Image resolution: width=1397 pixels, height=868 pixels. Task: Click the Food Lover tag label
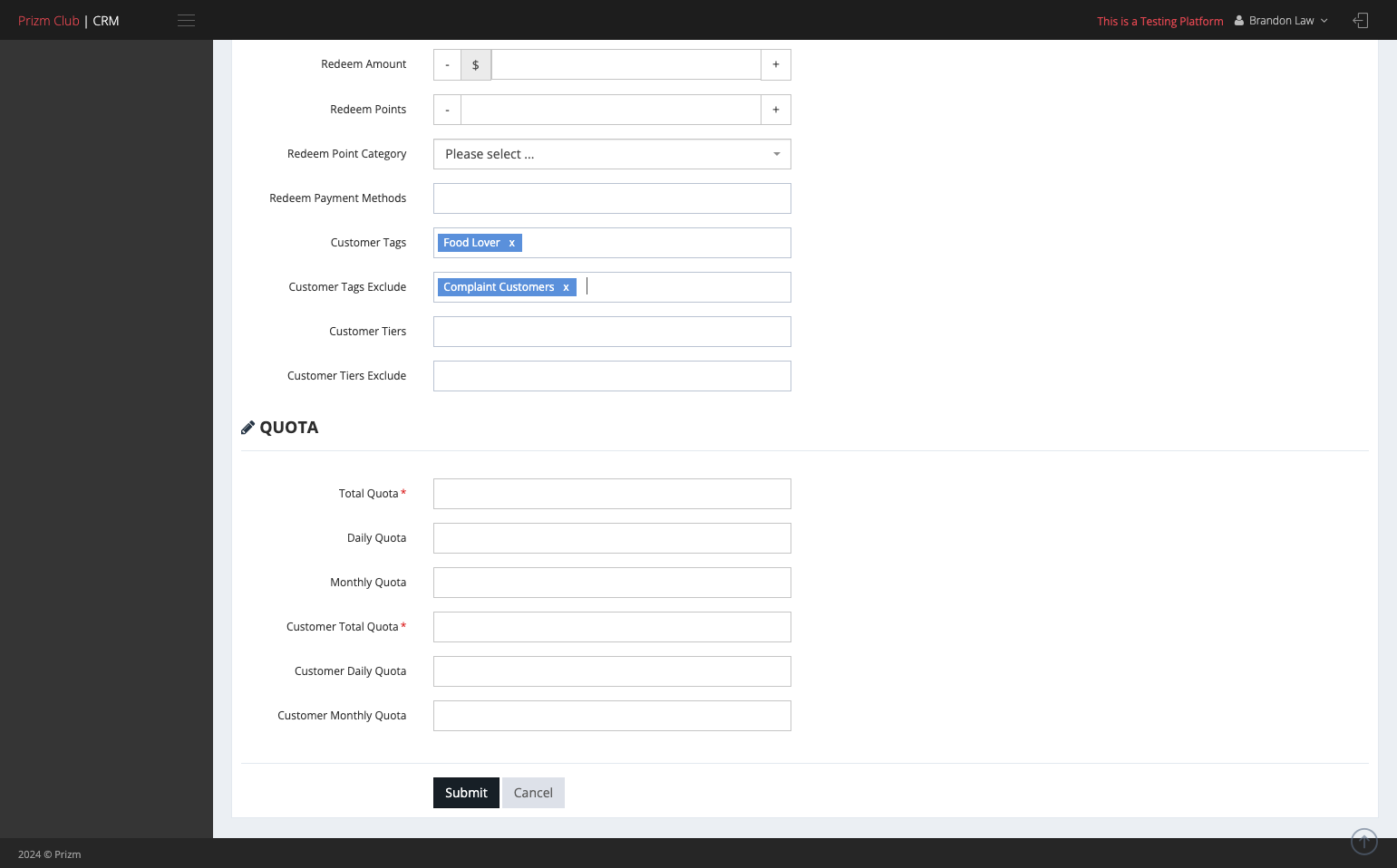pyautogui.click(x=471, y=243)
